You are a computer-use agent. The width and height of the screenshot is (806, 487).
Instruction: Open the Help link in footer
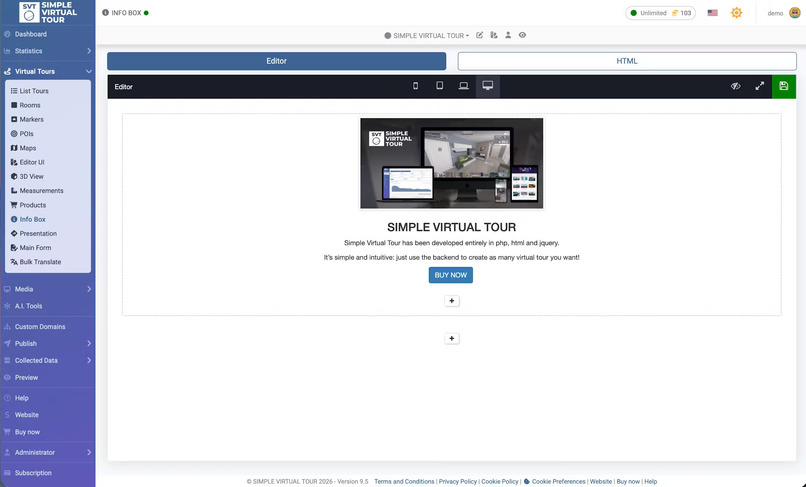tap(651, 482)
